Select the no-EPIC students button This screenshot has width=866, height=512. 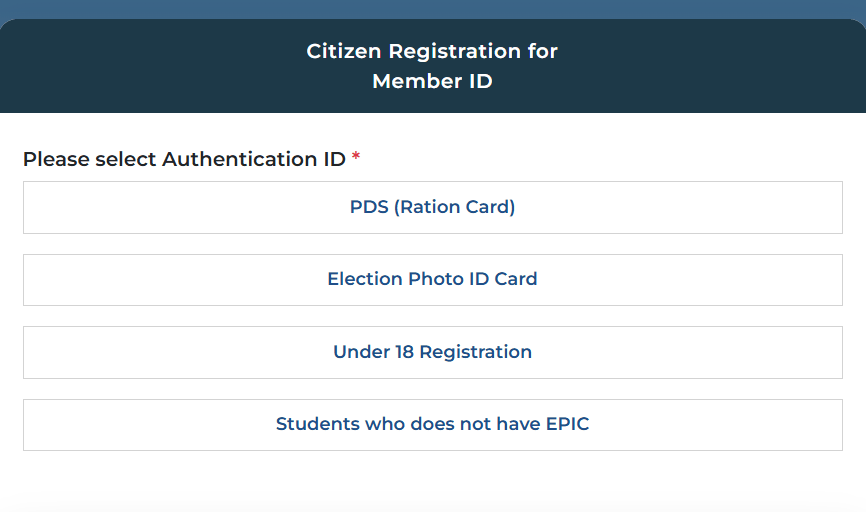tap(432, 424)
